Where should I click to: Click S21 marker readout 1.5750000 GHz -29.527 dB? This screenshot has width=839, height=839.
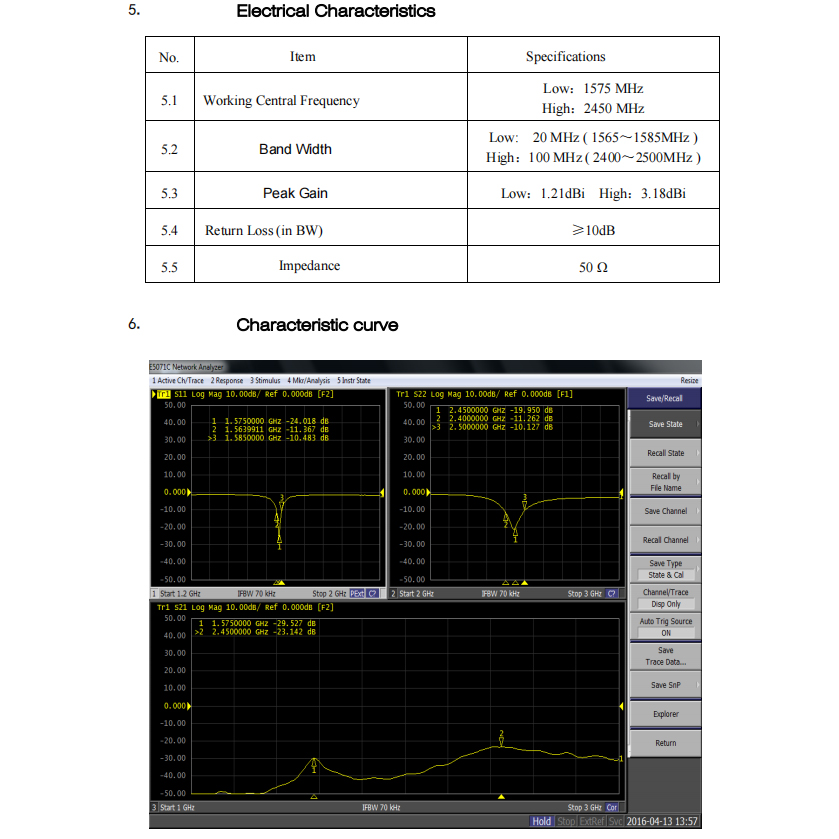(257, 623)
